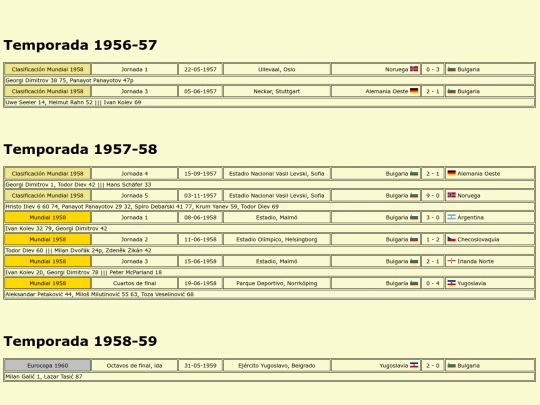This screenshot has width=540, height=405.
Task: Click Bulgaria flag in the Helsingborg match row
Action: pos(414,239)
